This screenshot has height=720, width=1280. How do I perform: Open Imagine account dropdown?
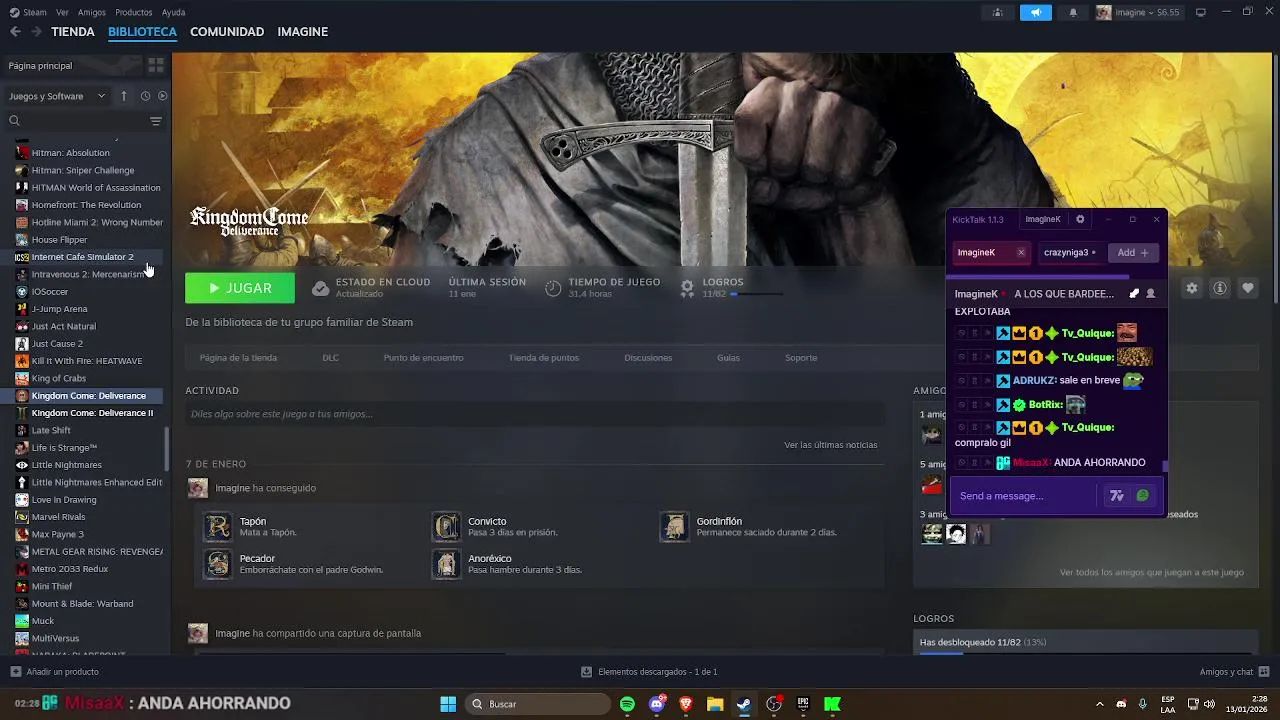[1138, 13]
